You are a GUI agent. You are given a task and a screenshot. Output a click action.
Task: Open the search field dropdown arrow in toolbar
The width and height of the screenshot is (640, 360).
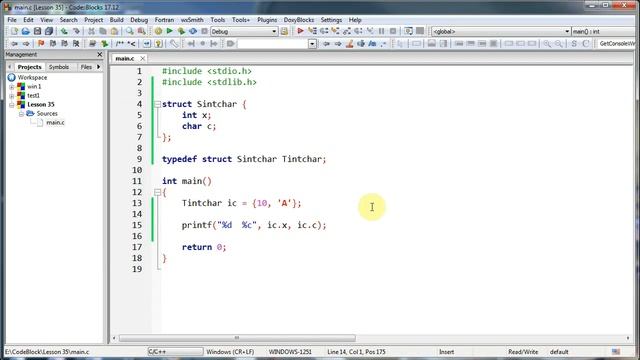[312, 44]
